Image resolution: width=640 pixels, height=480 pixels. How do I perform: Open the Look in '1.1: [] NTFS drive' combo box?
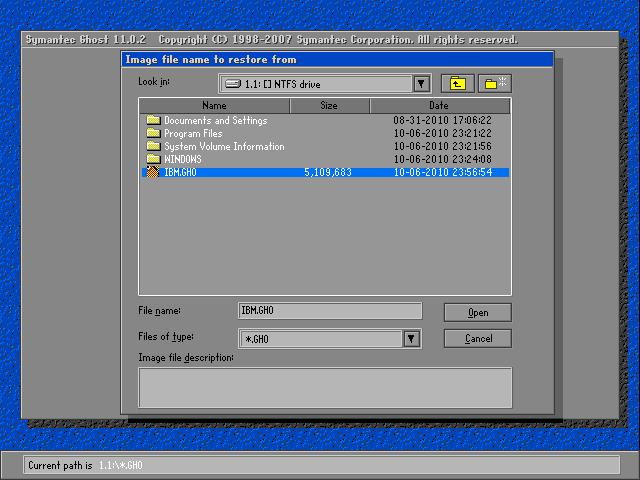click(x=325, y=84)
